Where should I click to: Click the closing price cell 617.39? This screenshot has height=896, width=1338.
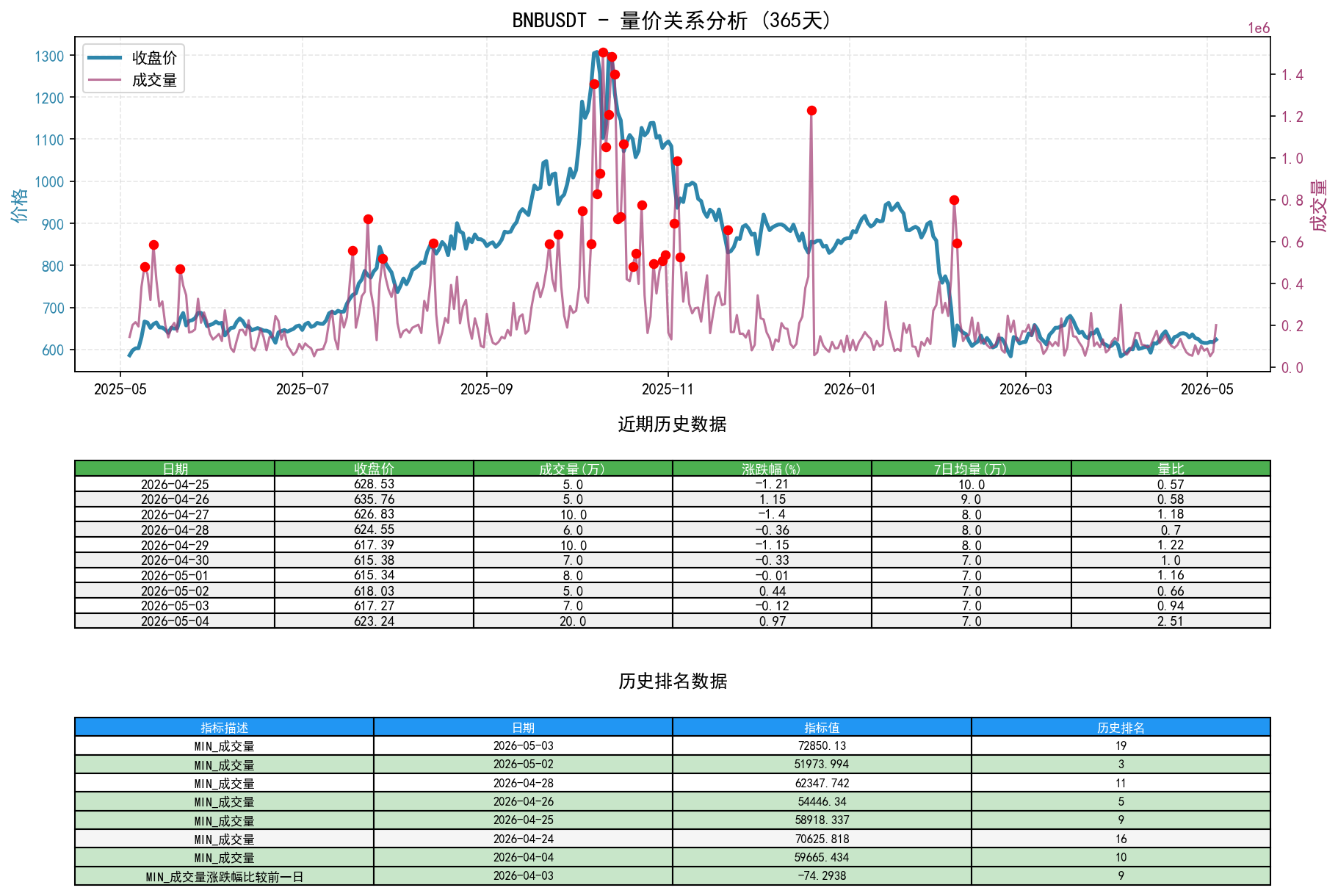(x=374, y=545)
